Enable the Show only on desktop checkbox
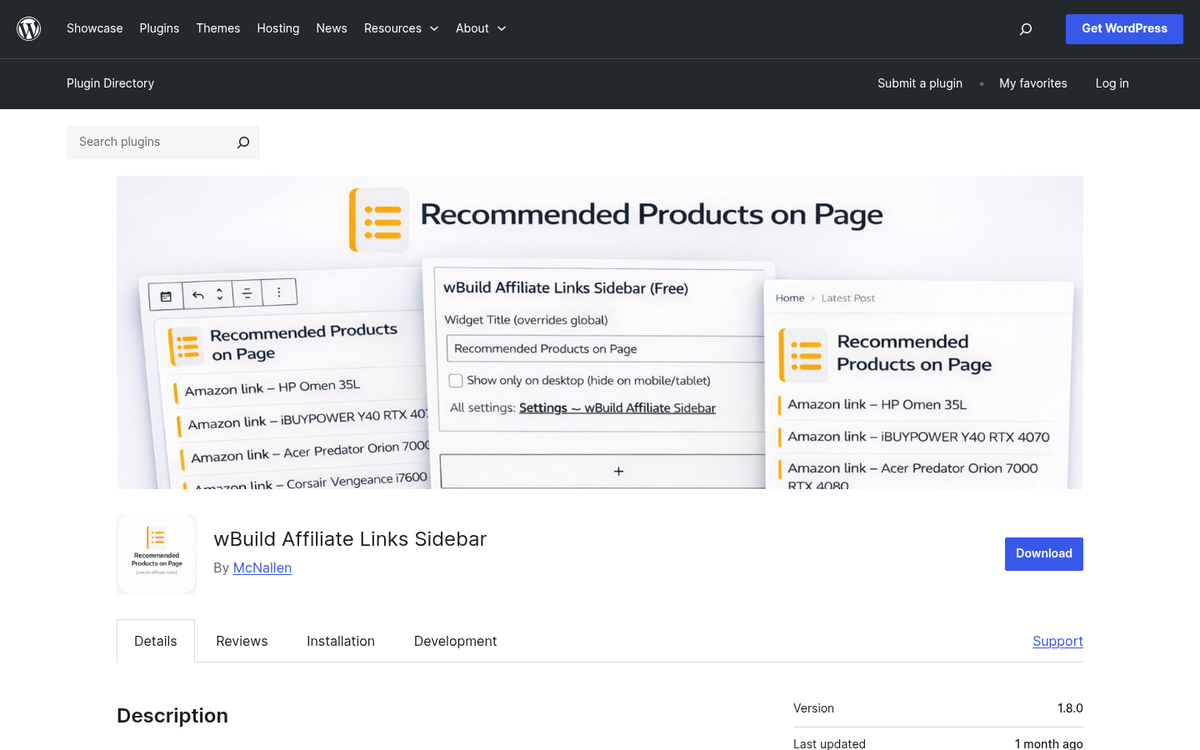The height and width of the screenshot is (750, 1200). click(x=456, y=380)
